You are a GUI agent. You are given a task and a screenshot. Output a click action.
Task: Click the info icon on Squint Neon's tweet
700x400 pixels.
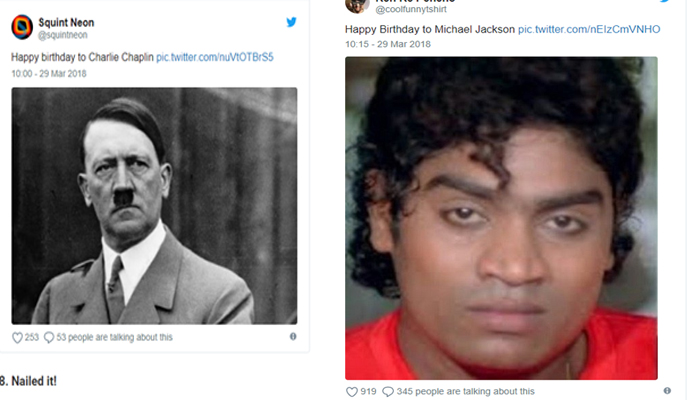point(293,337)
